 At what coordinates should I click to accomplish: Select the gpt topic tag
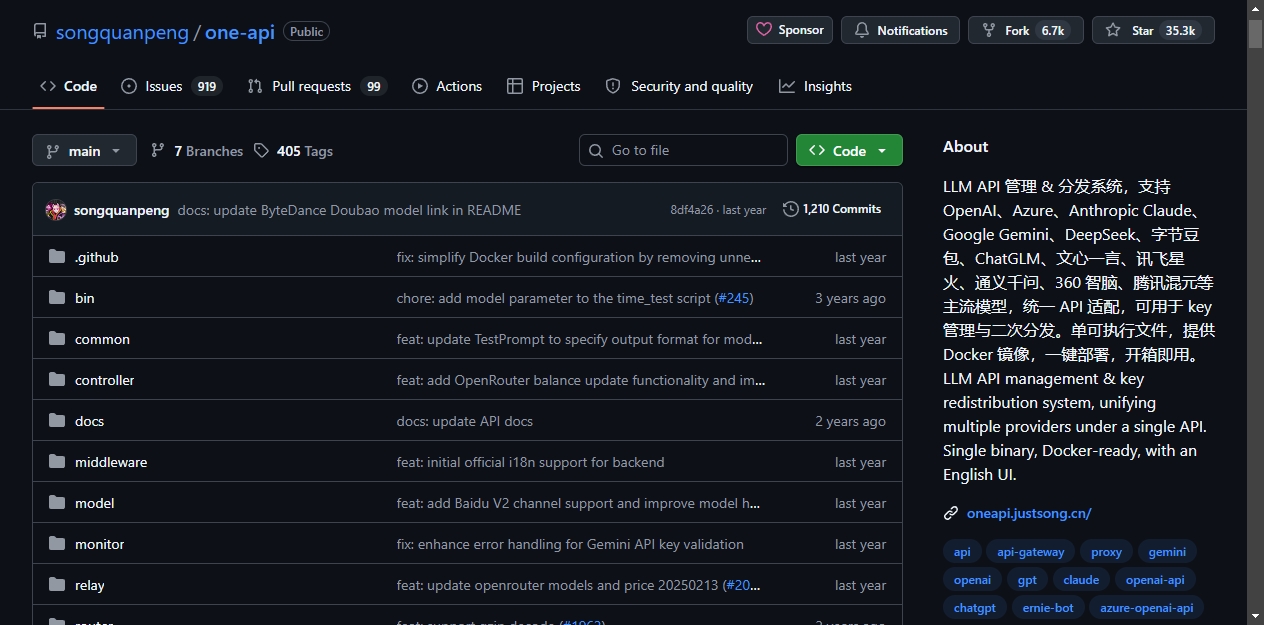[x=1027, y=580]
